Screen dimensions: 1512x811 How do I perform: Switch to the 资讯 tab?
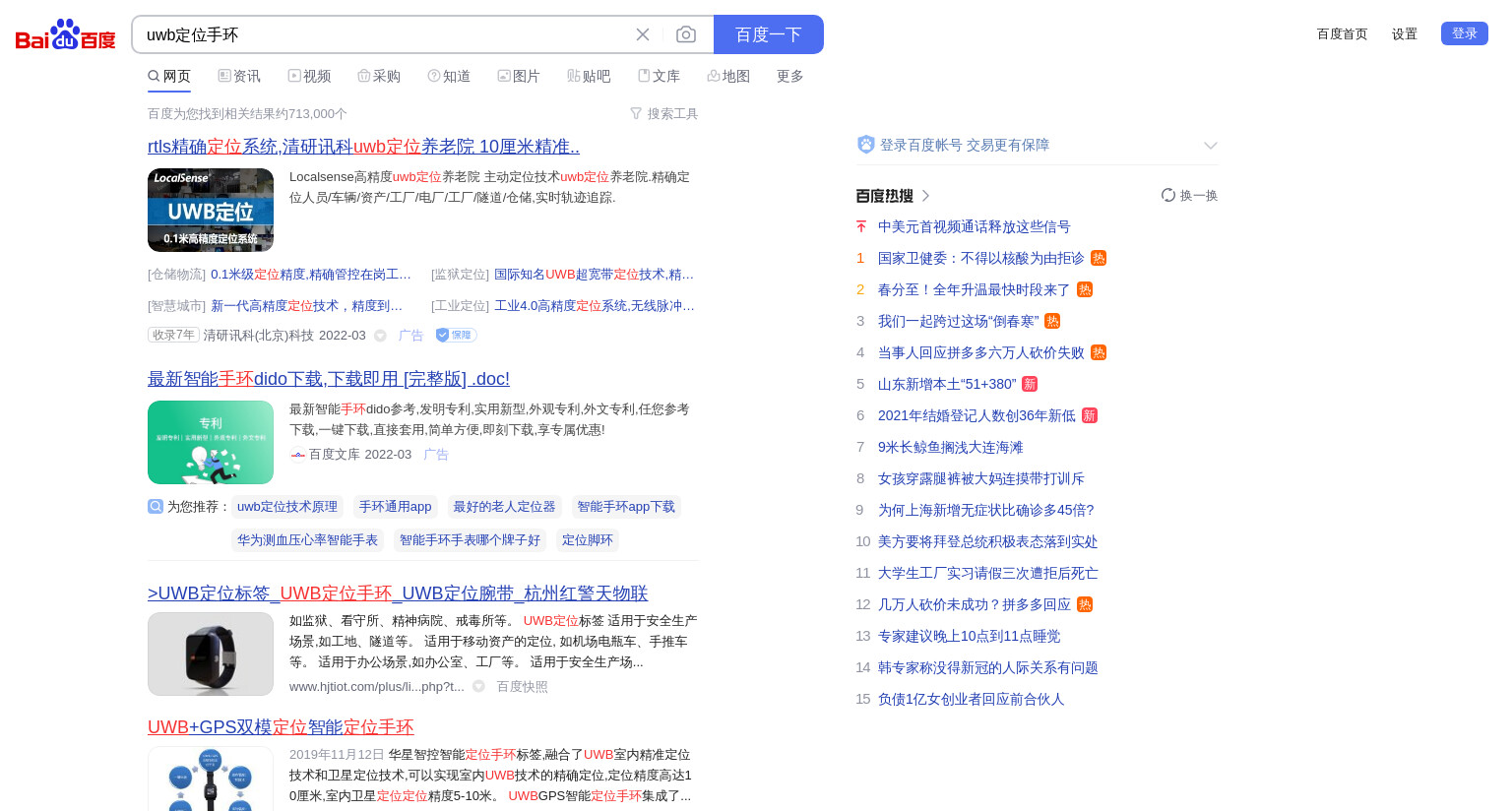(239, 76)
